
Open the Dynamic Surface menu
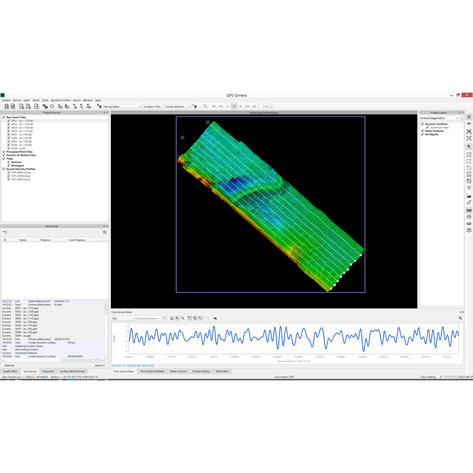[61, 100]
